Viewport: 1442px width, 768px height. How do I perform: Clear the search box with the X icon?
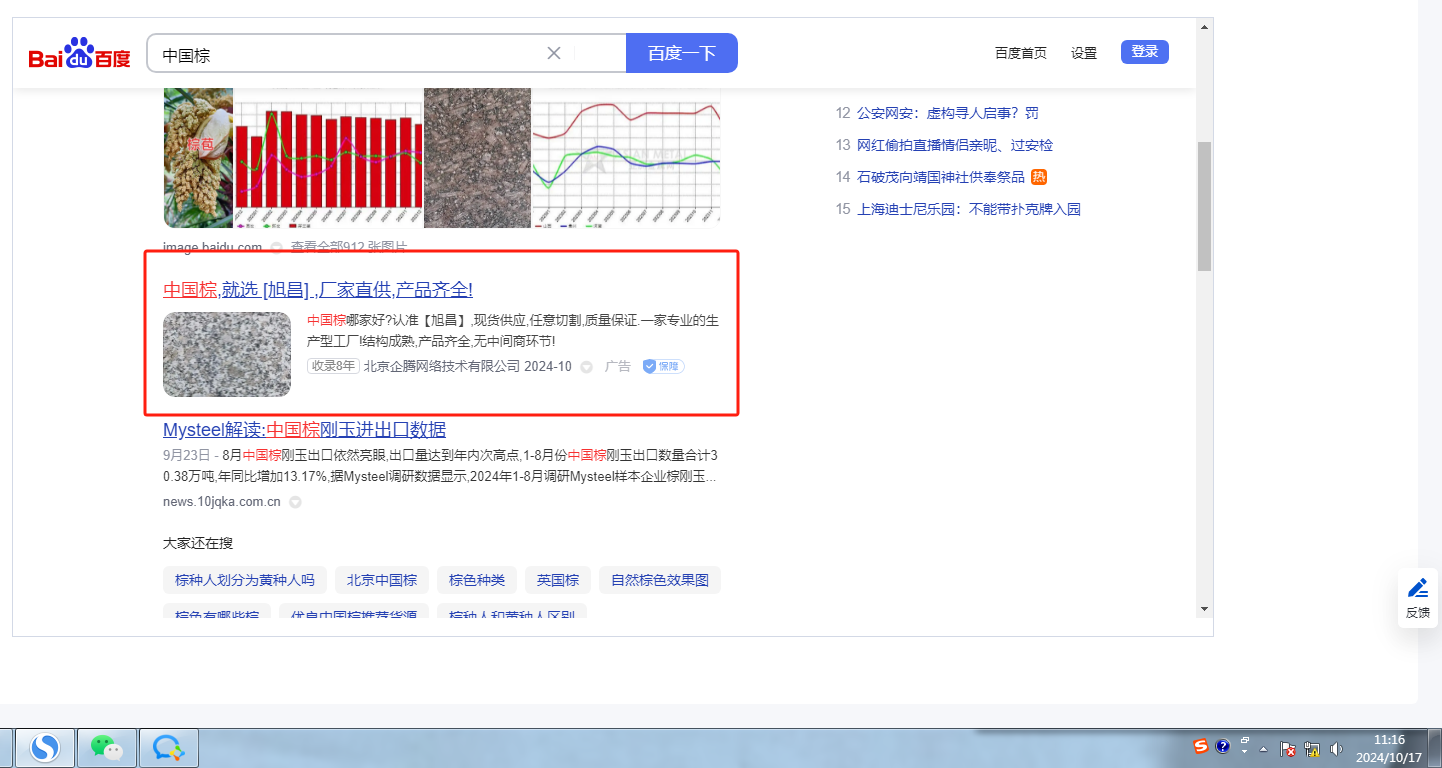click(x=554, y=53)
